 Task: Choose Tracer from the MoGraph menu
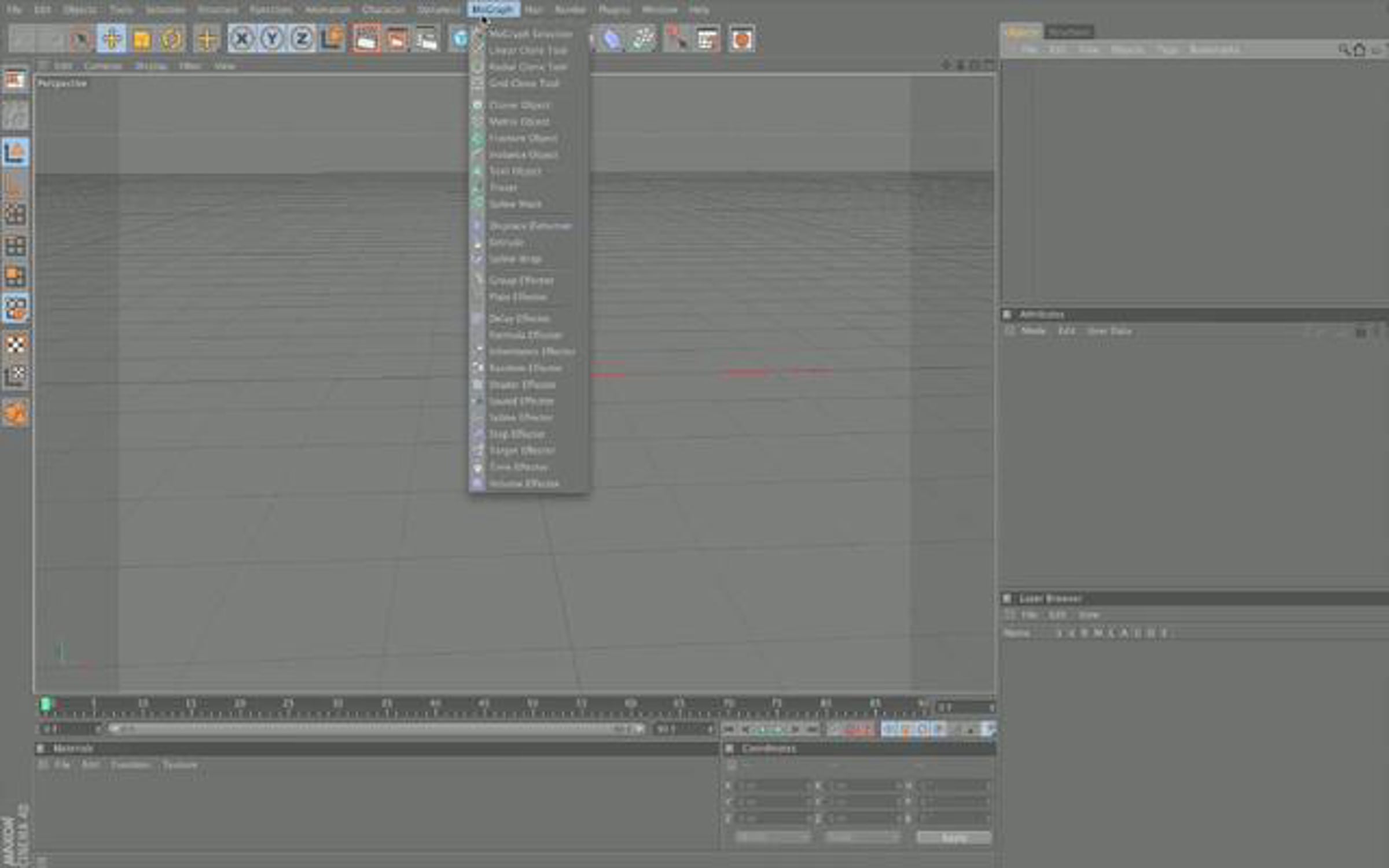coord(529,187)
